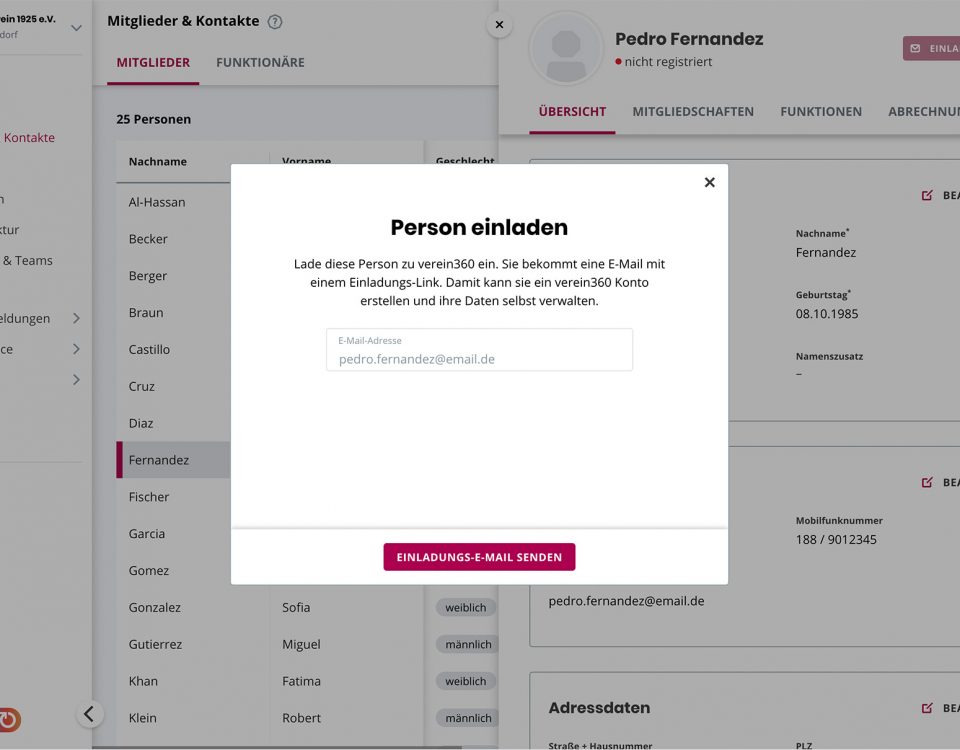Click the edit icon beside Adressdaten
This screenshot has height=750, width=960.
coord(927,708)
